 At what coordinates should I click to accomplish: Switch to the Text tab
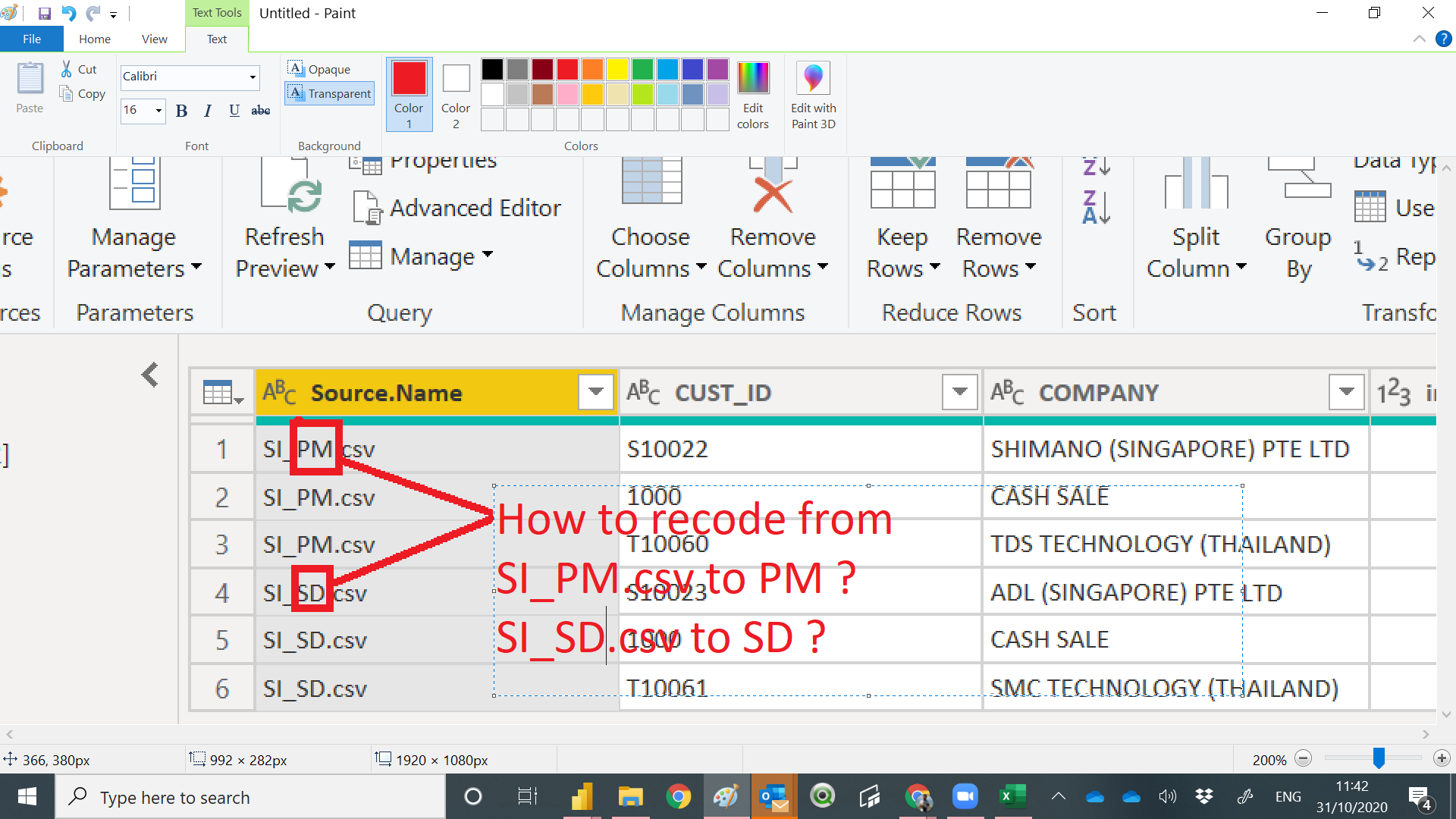[217, 39]
